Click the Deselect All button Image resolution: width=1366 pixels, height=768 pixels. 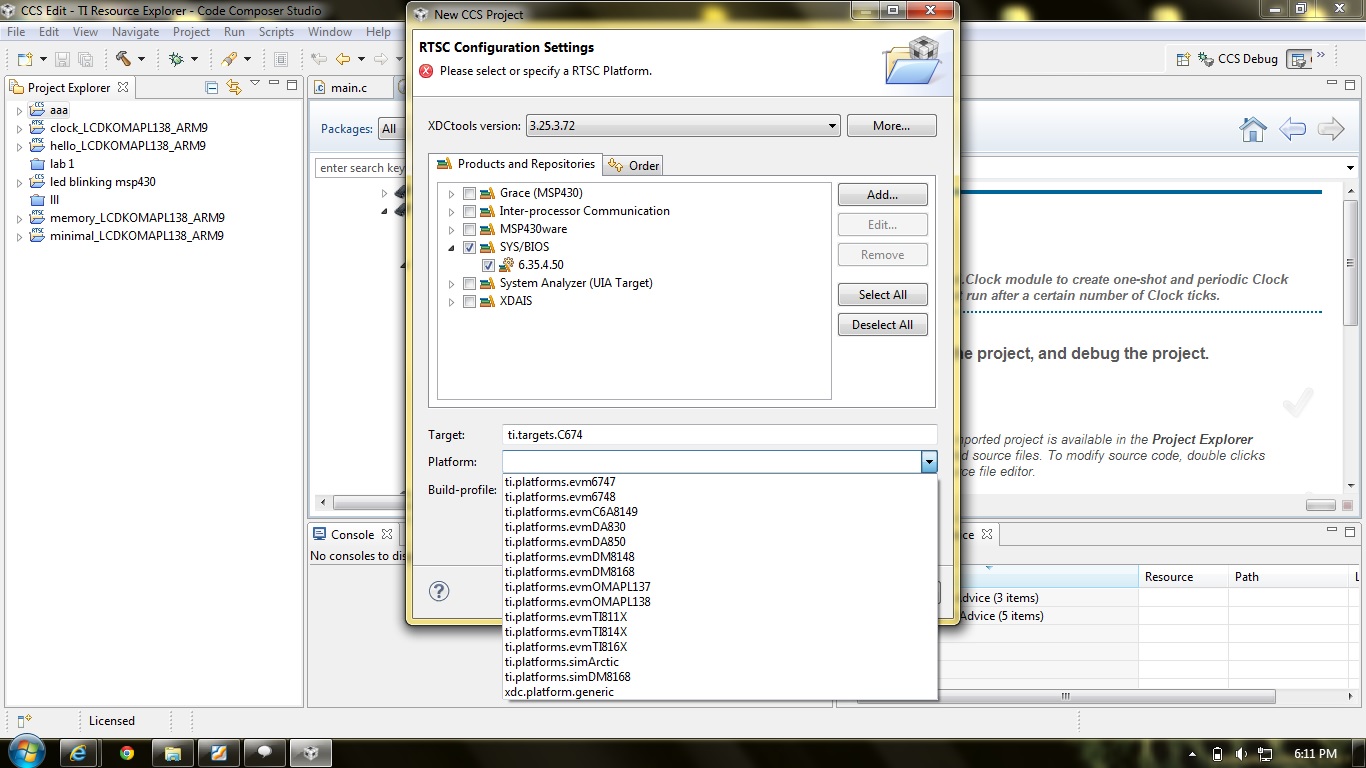882,325
